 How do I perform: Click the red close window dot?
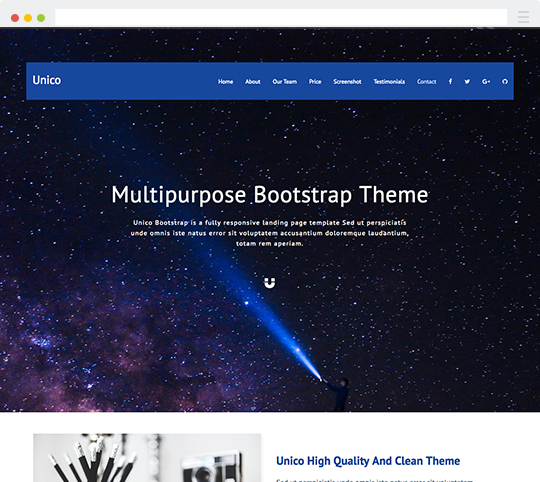coord(15,18)
